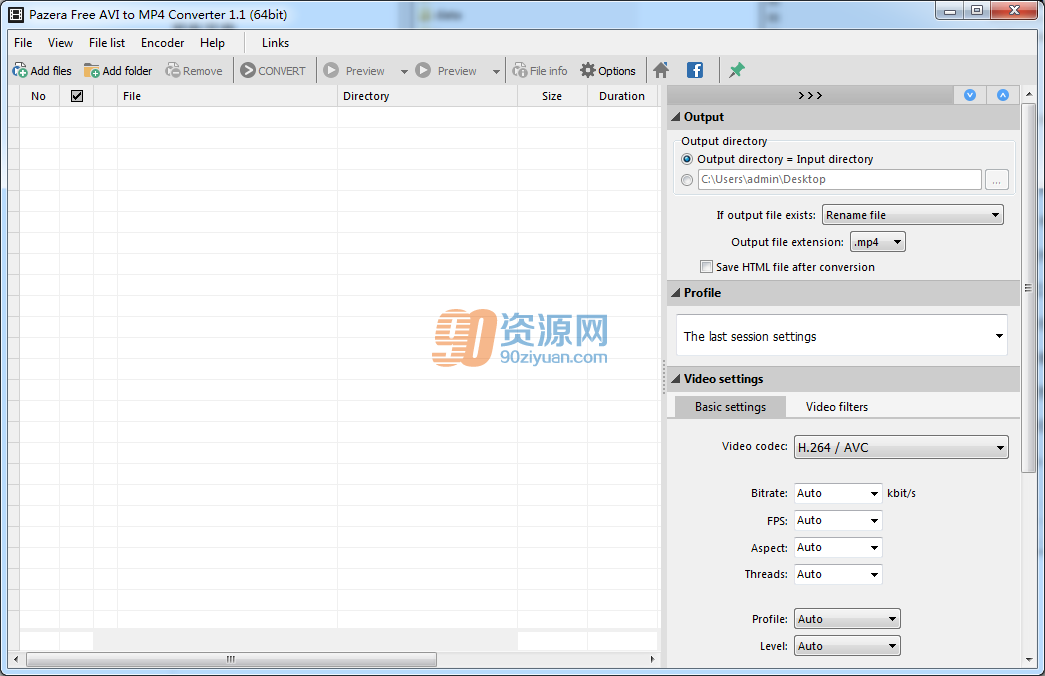Click the output directory path field

pyautogui.click(x=839, y=179)
